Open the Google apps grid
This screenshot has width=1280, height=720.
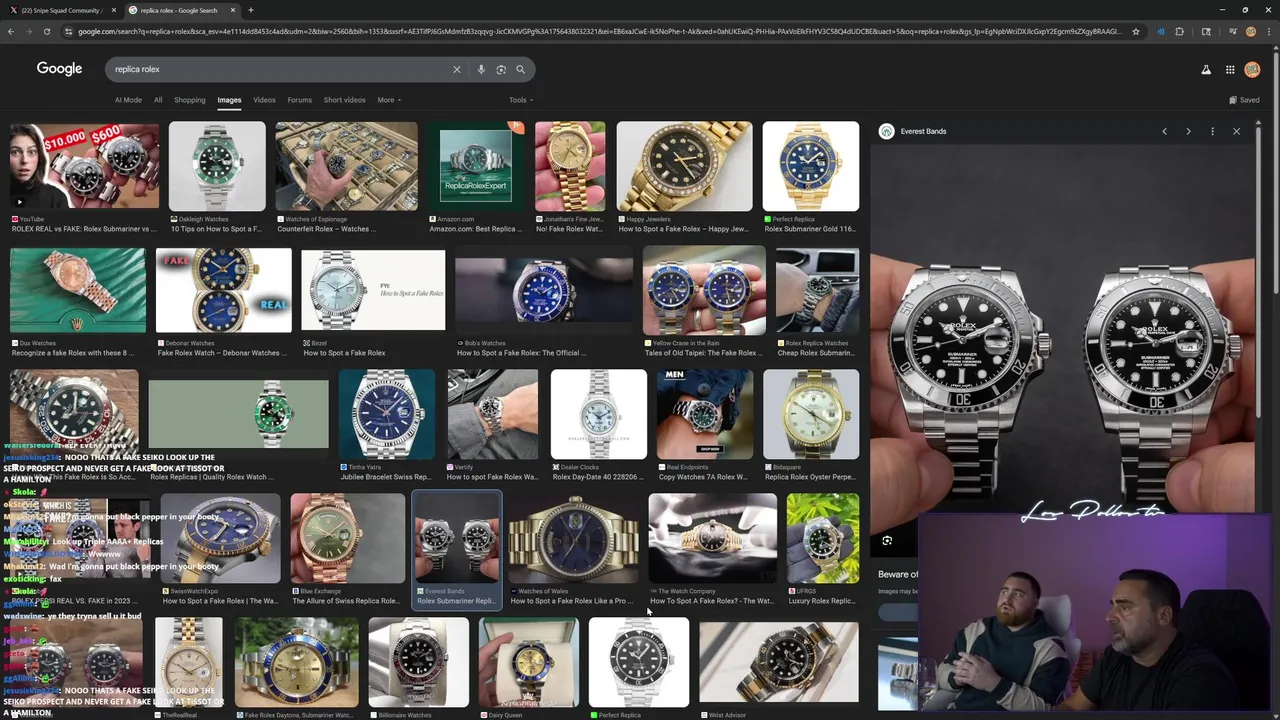(x=1230, y=69)
